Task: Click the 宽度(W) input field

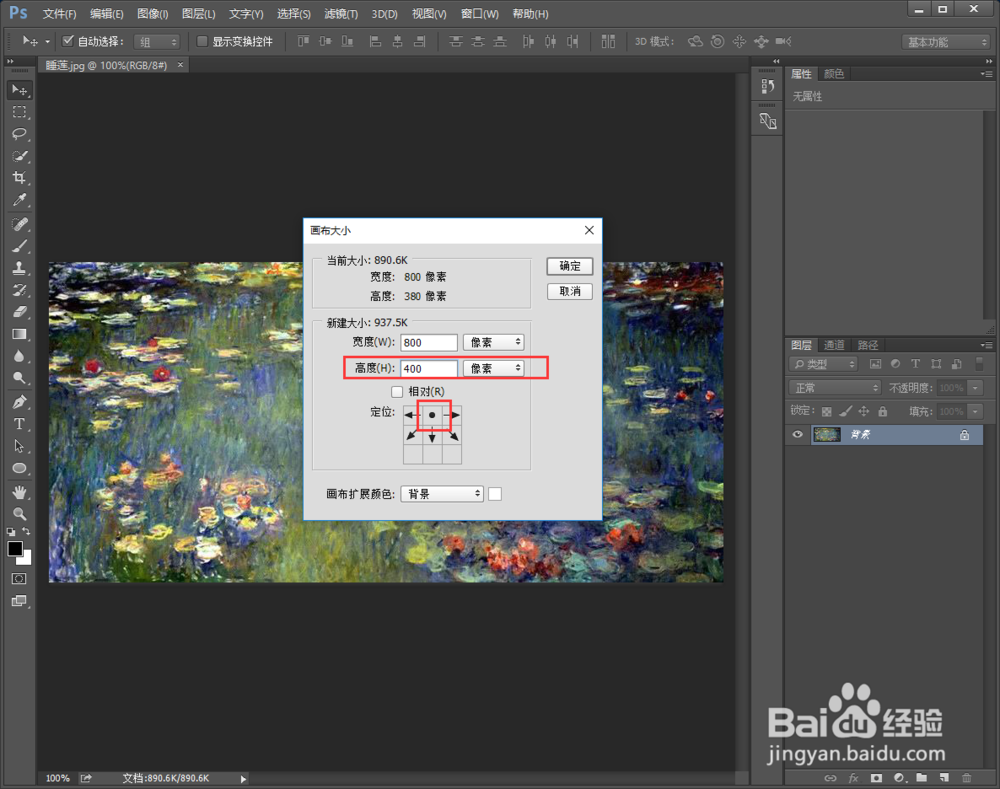Action: 429,343
